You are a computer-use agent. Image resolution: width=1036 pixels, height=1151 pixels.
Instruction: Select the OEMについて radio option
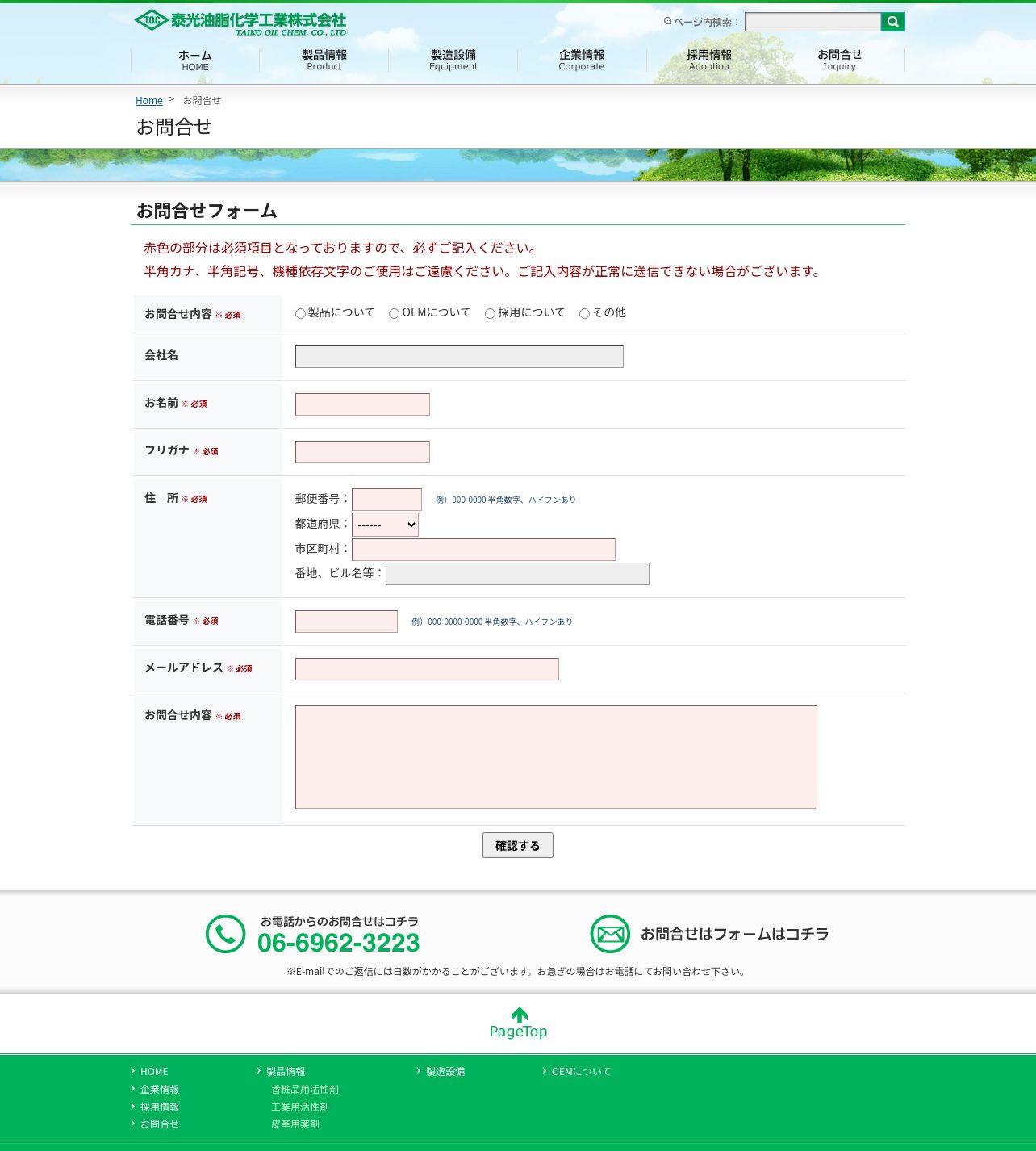(394, 313)
